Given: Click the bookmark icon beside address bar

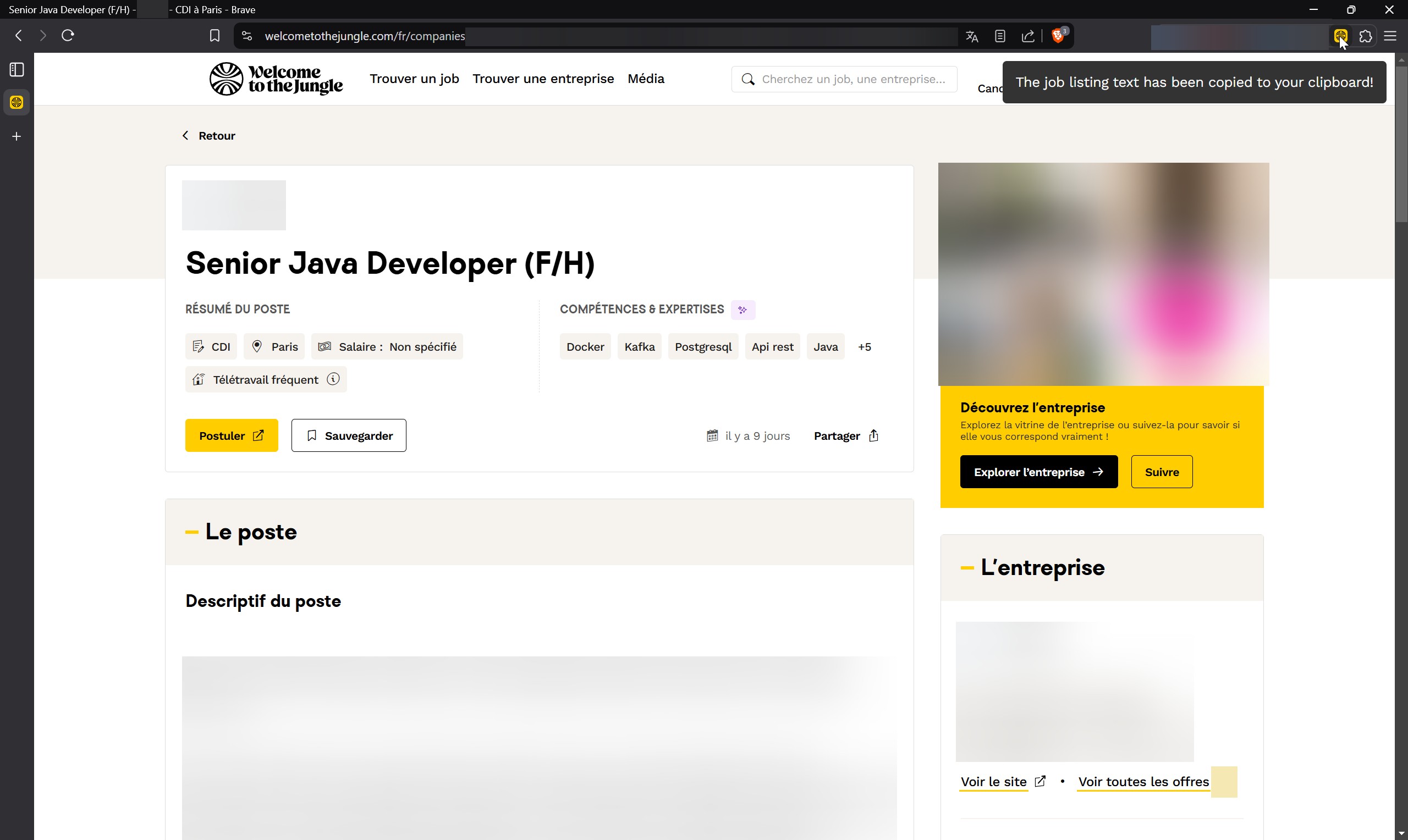Looking at the screenshot, I should [x=215, y=36].
